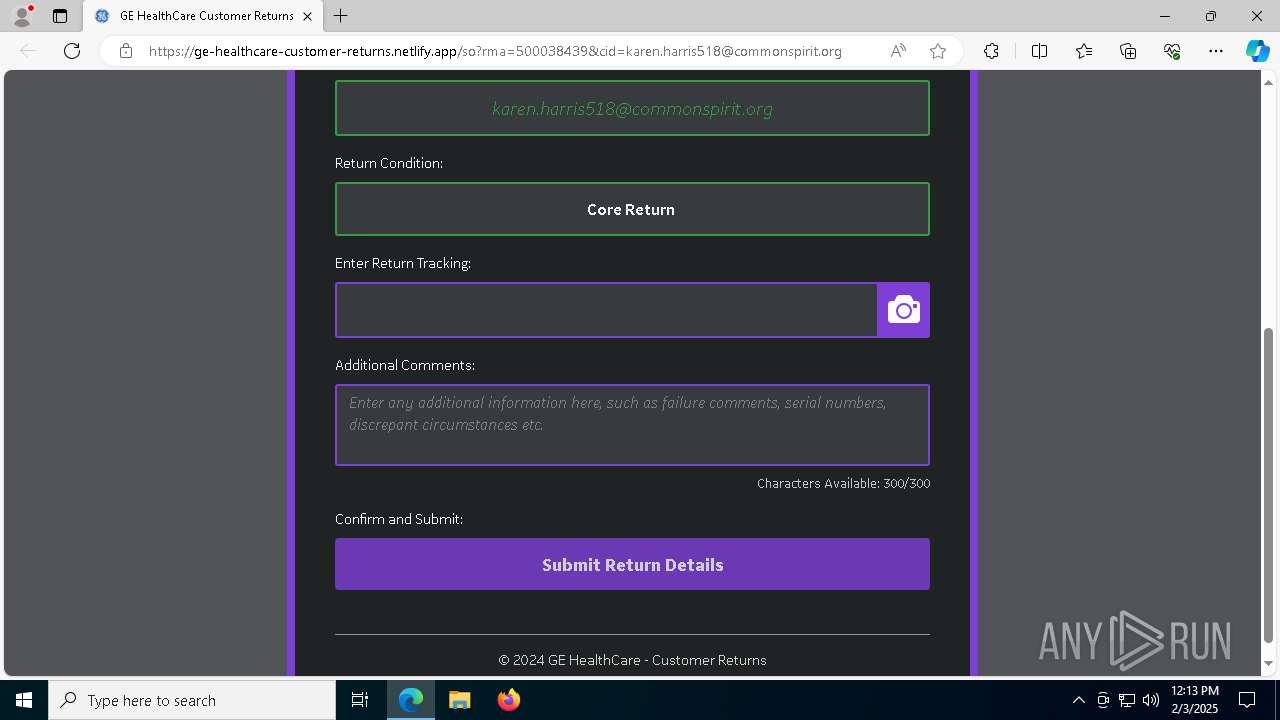This screenshot has width=1280, height=720.
Task: Click the karen.harris518@commonspirit.org email field
Action: click(632, 108)
